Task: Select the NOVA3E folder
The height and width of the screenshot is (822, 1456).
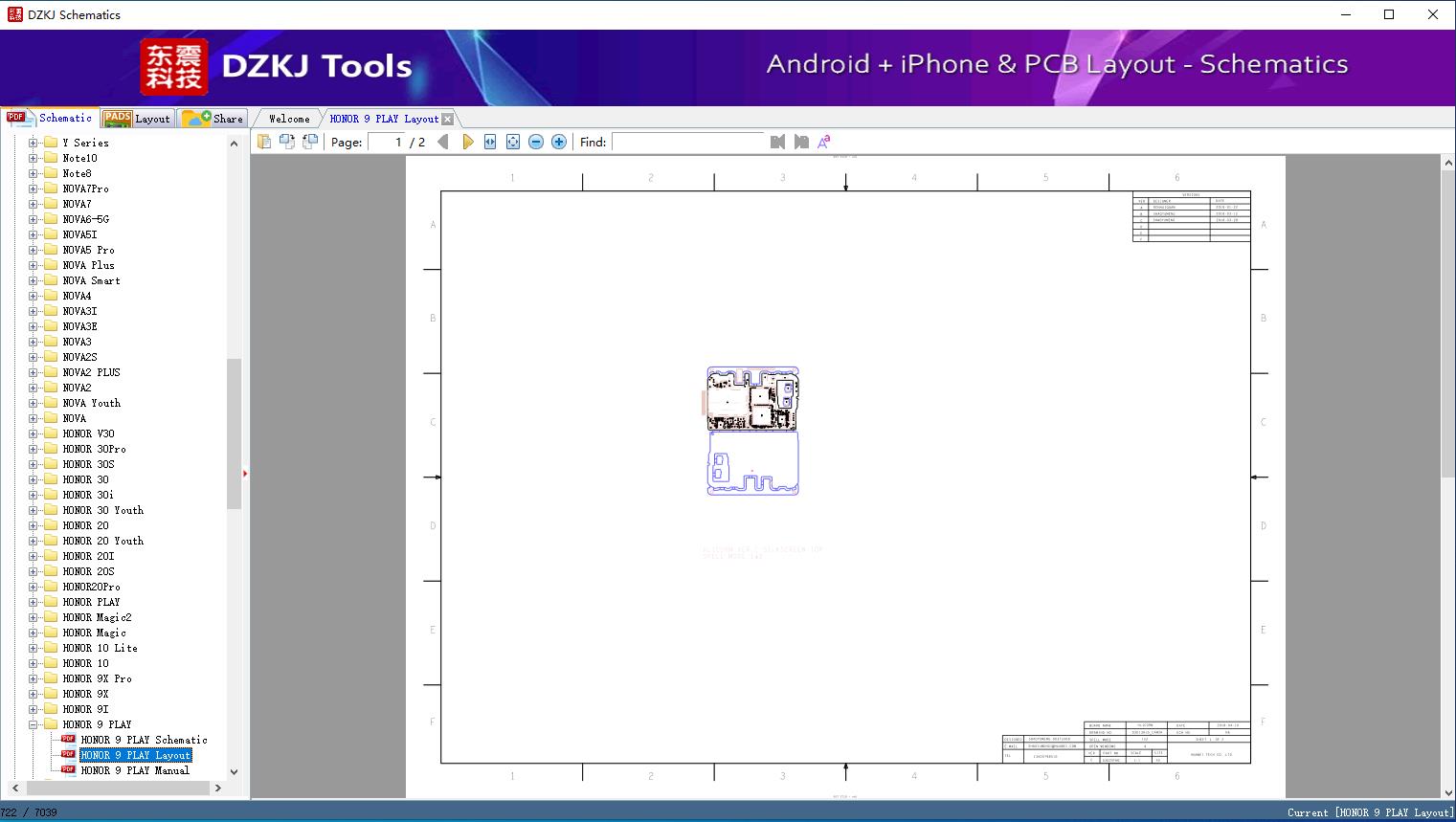Action: (79, 326)
